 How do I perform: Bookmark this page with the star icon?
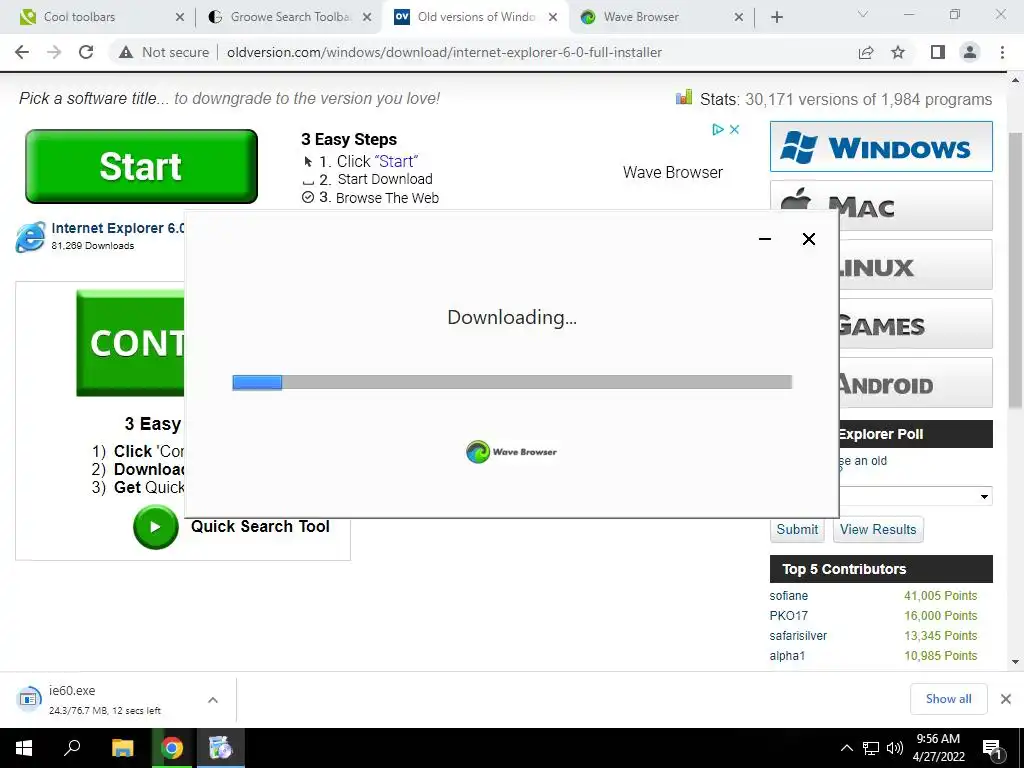(x=898, y=52)
